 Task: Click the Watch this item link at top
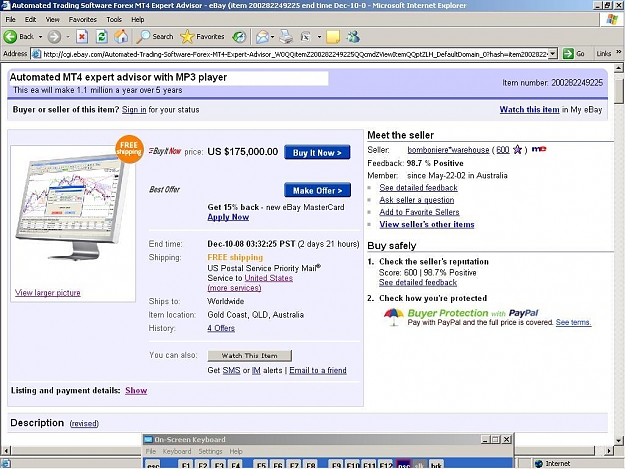(x=529, y=110)
